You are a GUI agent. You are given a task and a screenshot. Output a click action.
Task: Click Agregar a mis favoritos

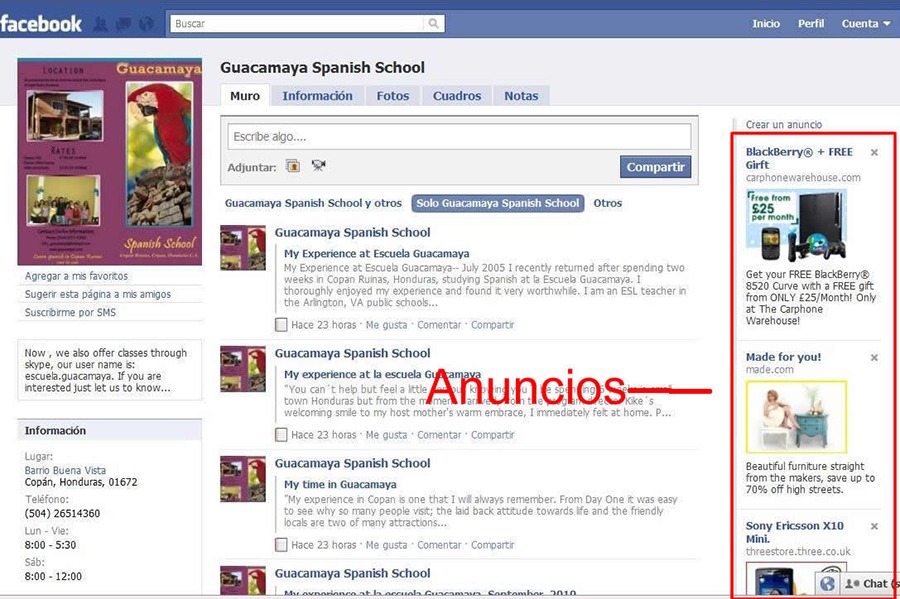click(76, 276)
